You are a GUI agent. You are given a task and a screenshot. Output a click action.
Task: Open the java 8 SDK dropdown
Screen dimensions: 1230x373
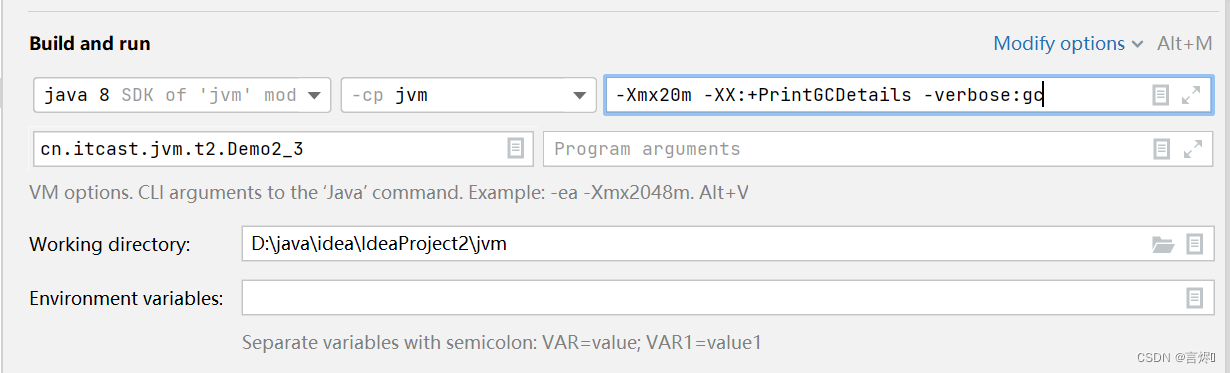(x=182, y=95)
